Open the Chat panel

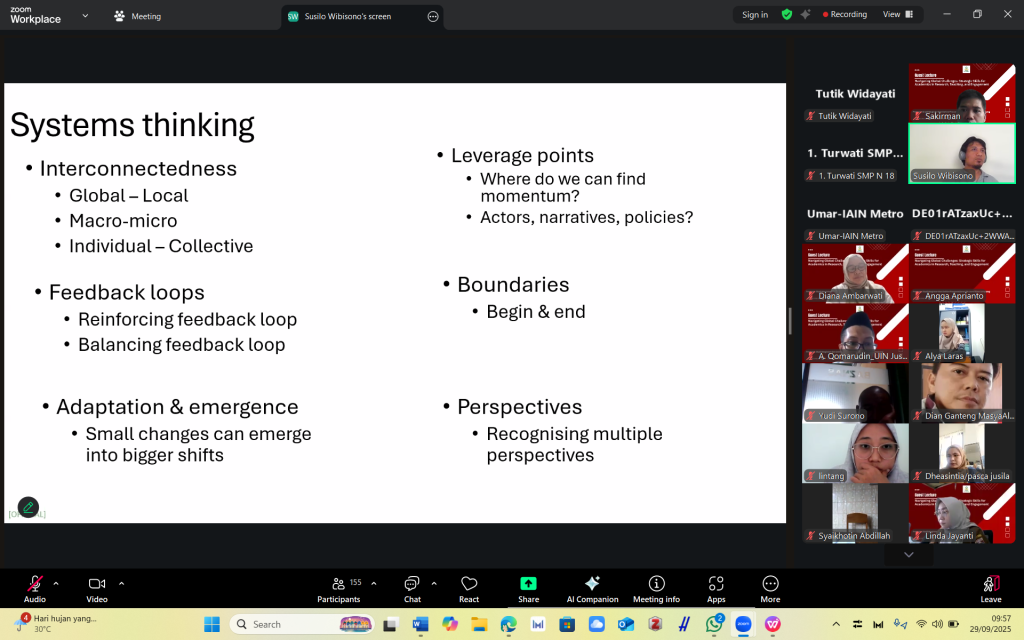point(412,588)
